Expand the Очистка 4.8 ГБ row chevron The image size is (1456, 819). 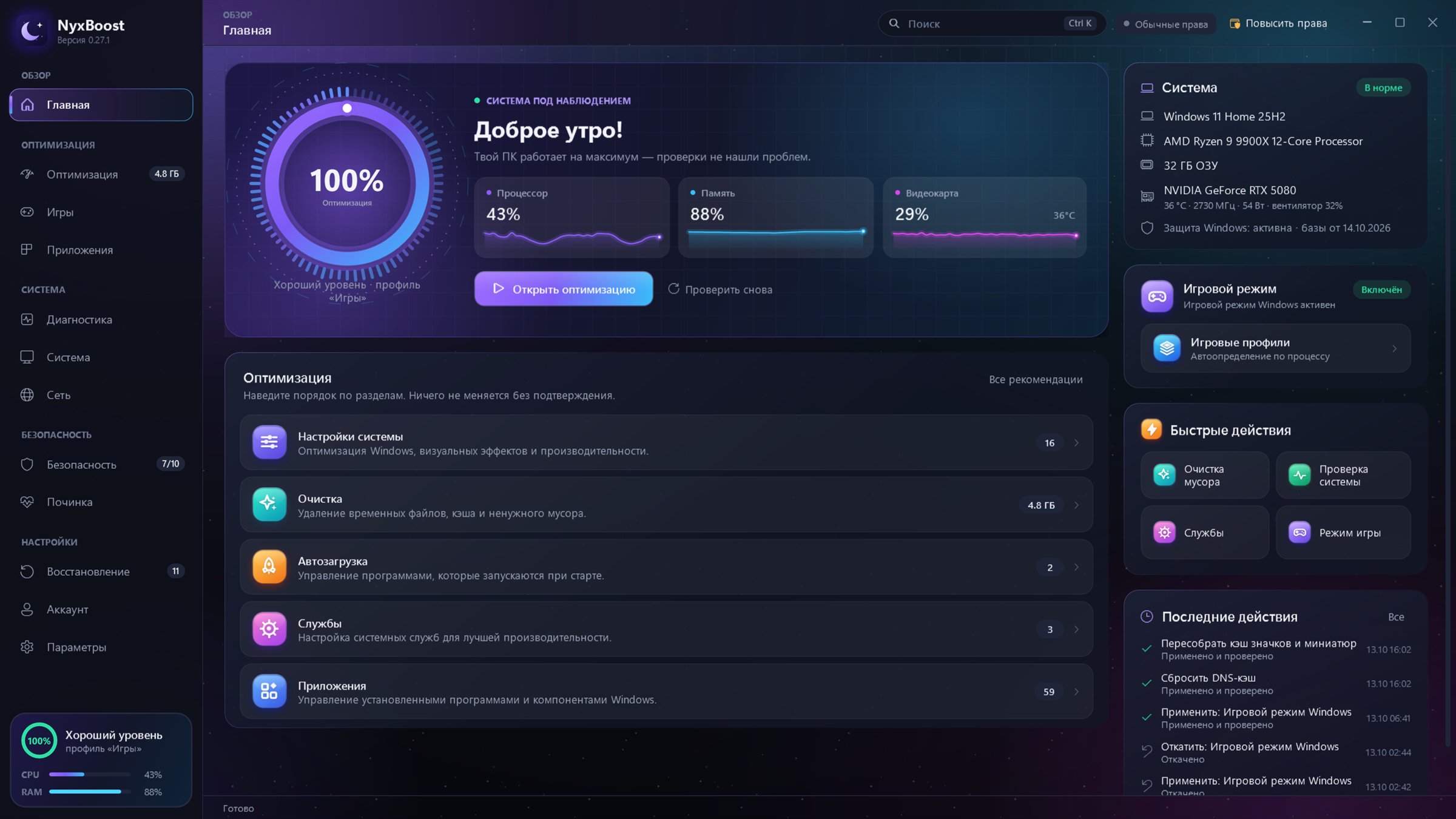pyautogui.click(x=1076, y=505)
